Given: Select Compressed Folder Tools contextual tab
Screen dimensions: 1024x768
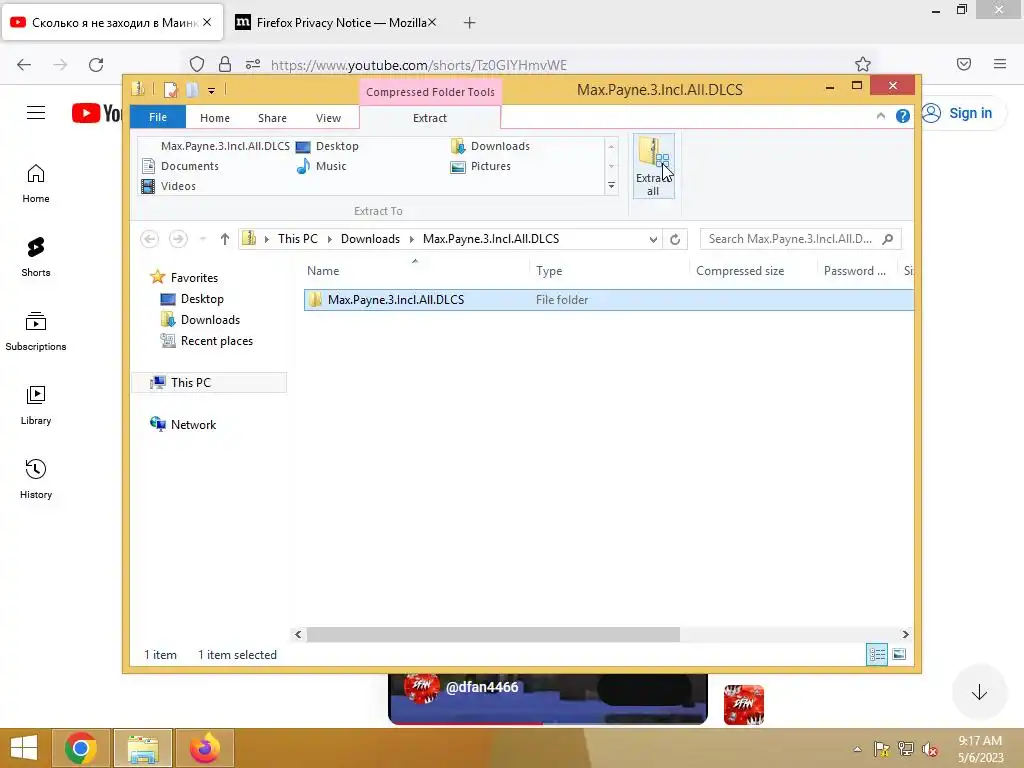Looking at the screenshot, I should coord(430,92).
